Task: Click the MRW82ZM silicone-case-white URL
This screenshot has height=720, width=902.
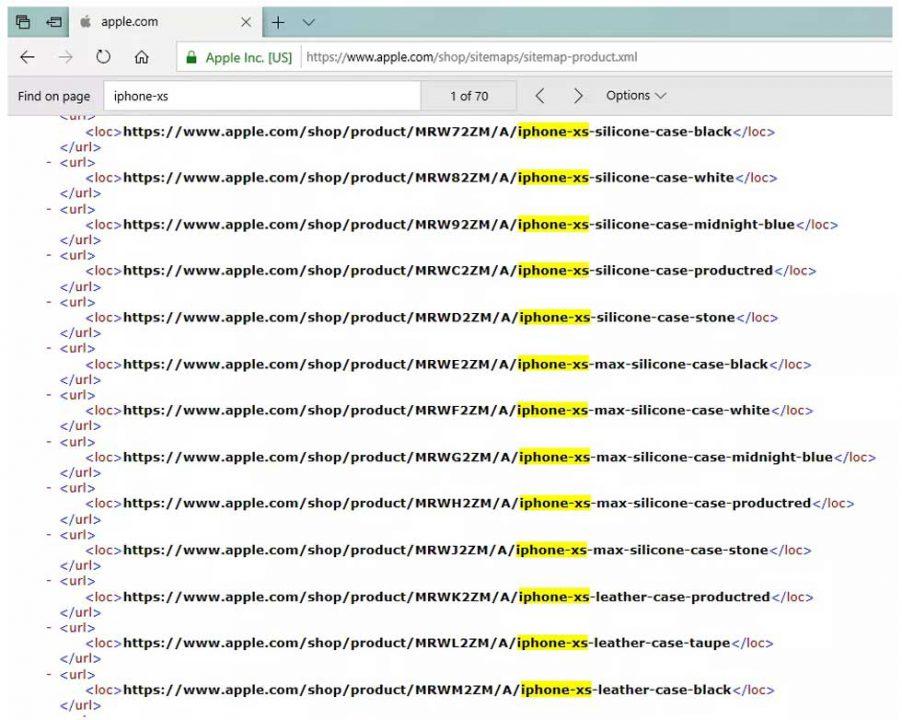Action: tap(429, 178)
